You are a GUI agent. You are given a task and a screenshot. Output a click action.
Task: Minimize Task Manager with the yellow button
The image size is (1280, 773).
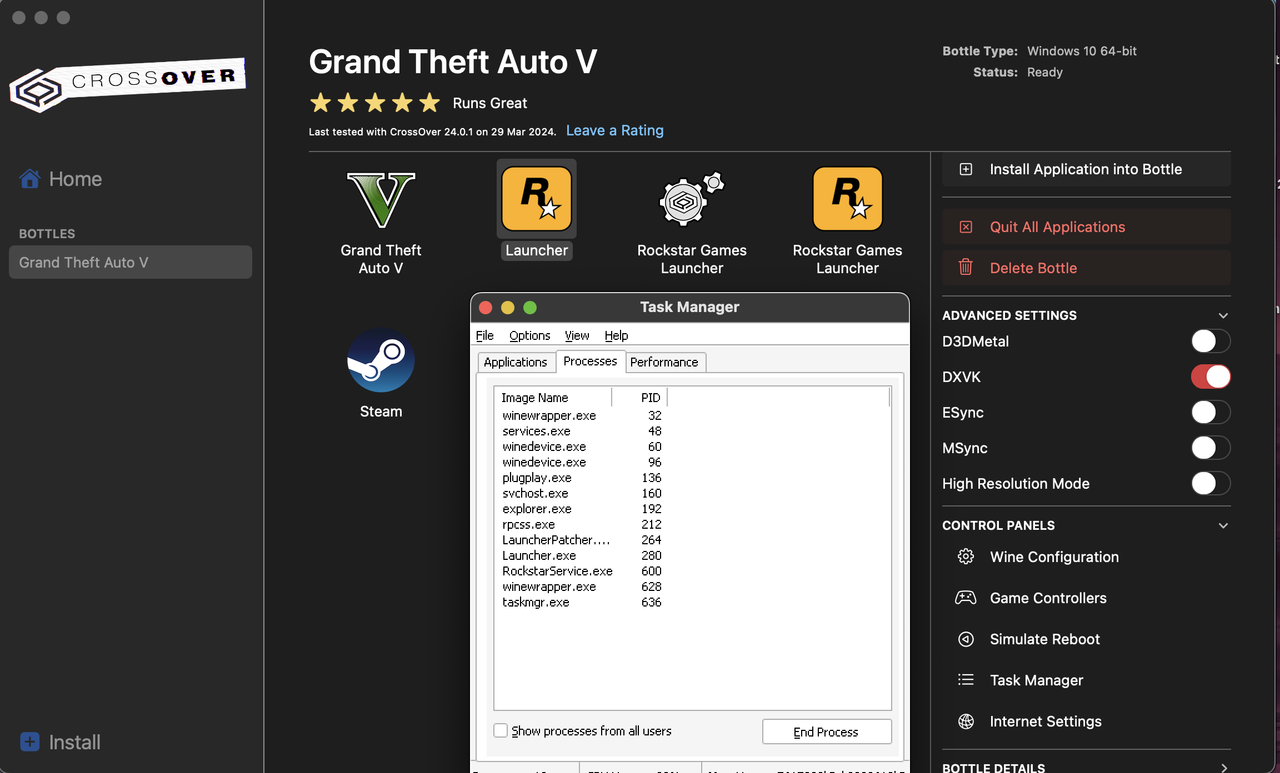point(508,307)
